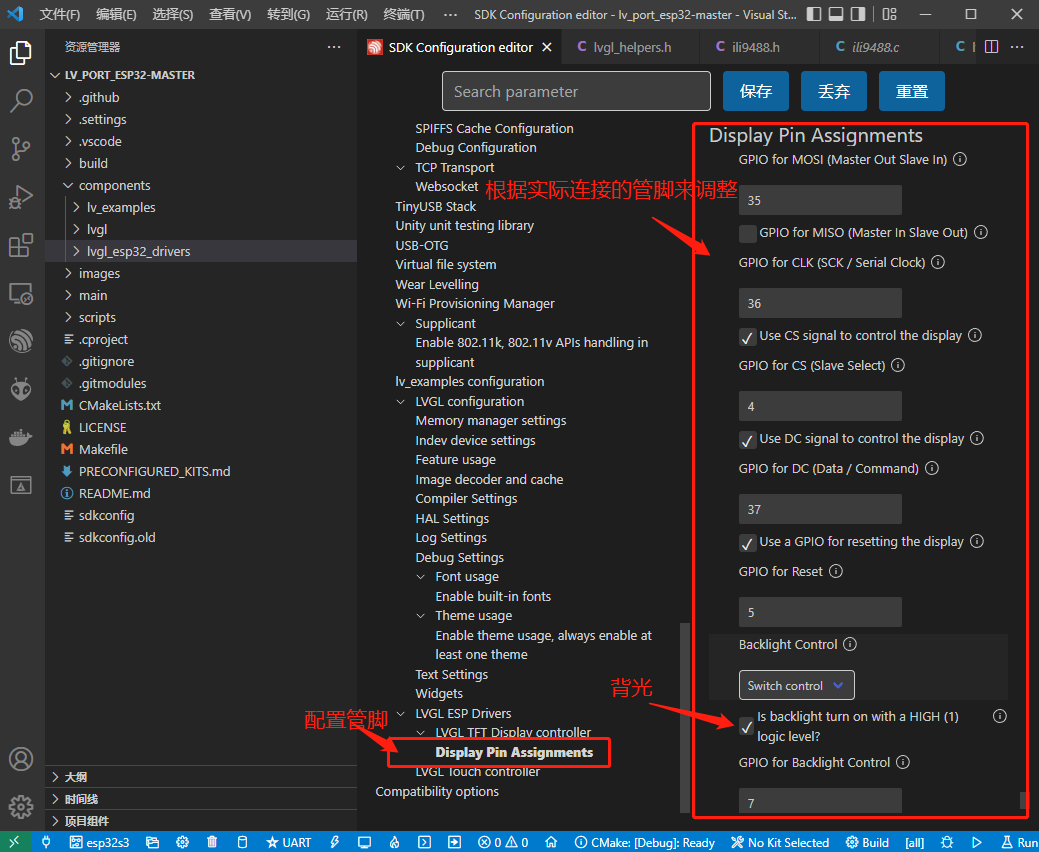Toggle Use DC signal to control the display
Viewport: 1039px width, 852px height.
point(747,439)
